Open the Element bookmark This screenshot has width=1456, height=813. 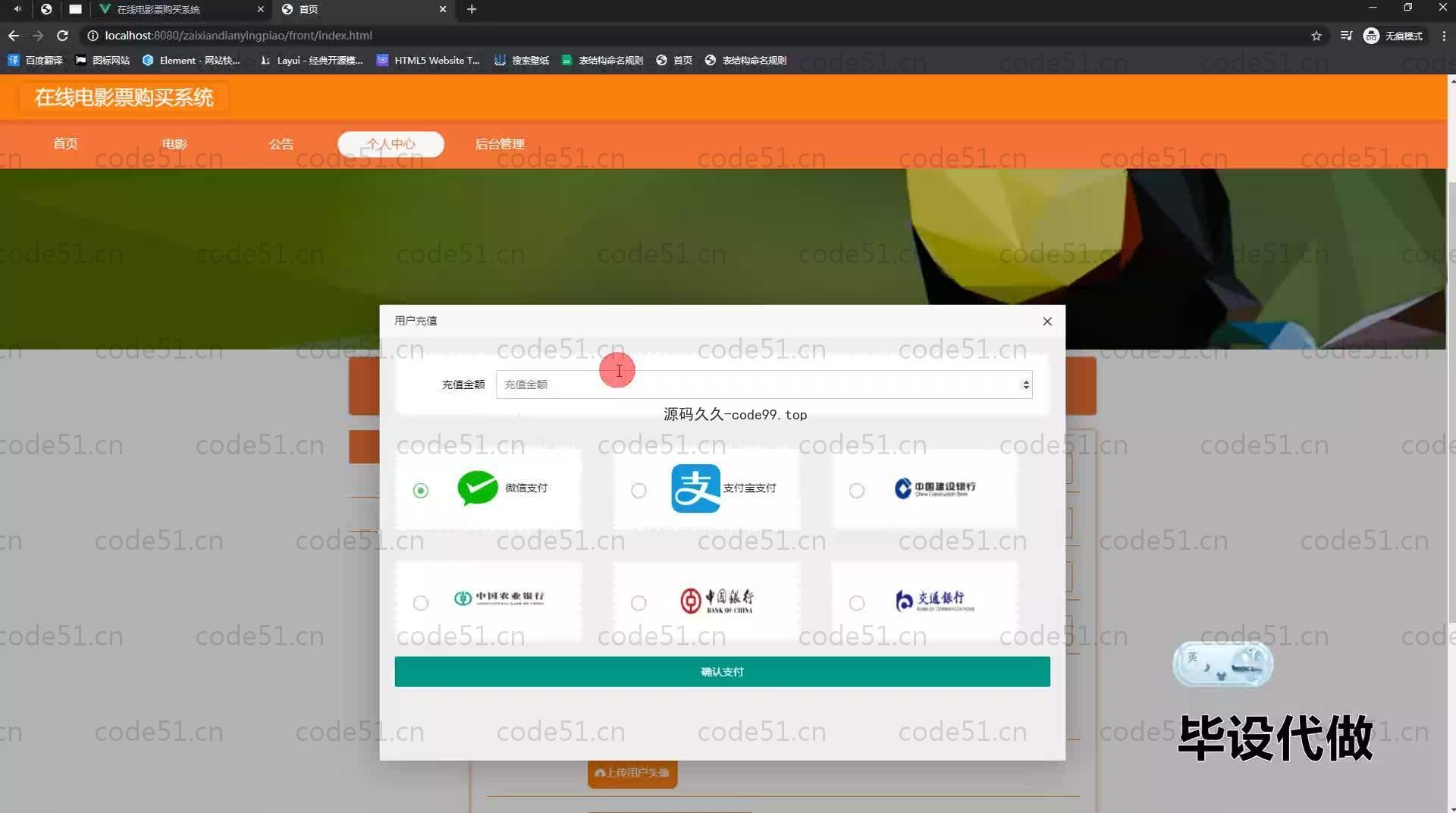click(191, 60)
